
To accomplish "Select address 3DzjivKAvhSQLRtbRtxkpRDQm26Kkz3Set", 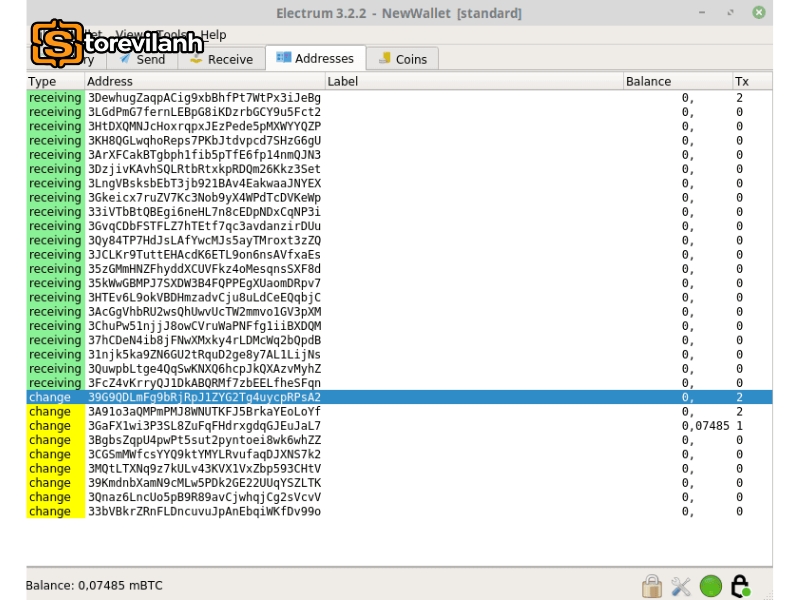I will tap(204, 169).
